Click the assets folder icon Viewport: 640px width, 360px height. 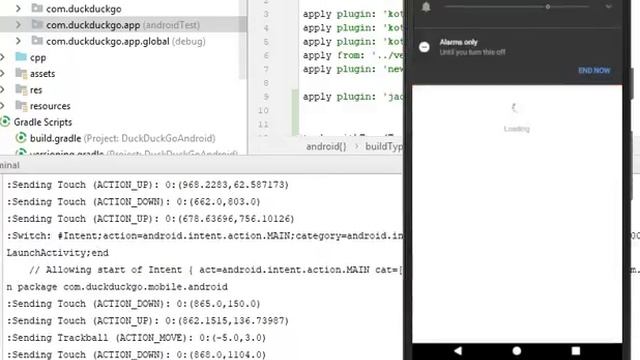(x=21, y=73)
